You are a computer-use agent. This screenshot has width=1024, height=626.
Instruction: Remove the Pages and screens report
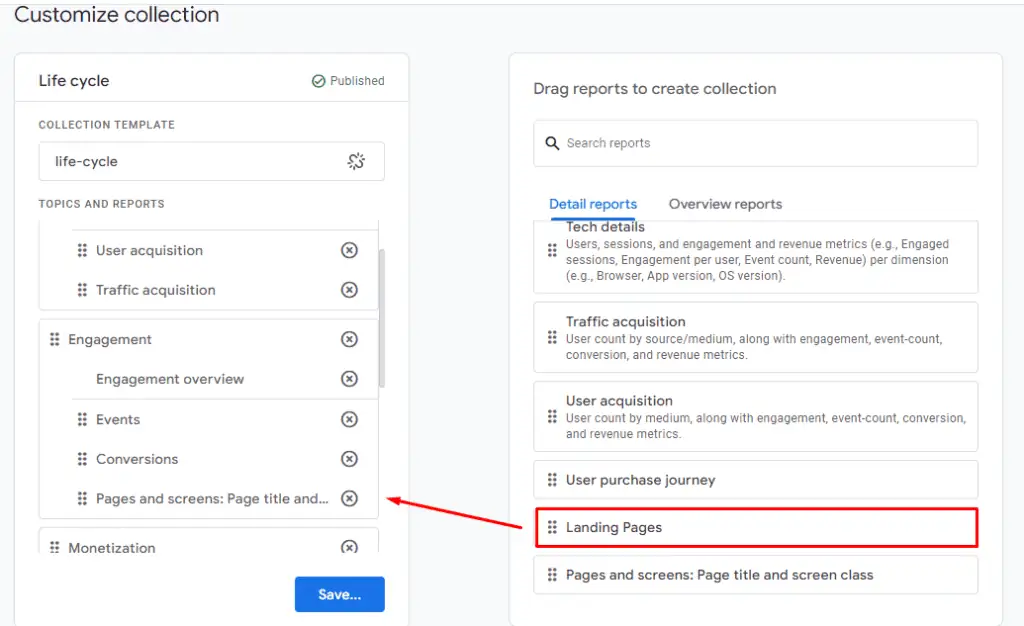[x=349, y=498]
